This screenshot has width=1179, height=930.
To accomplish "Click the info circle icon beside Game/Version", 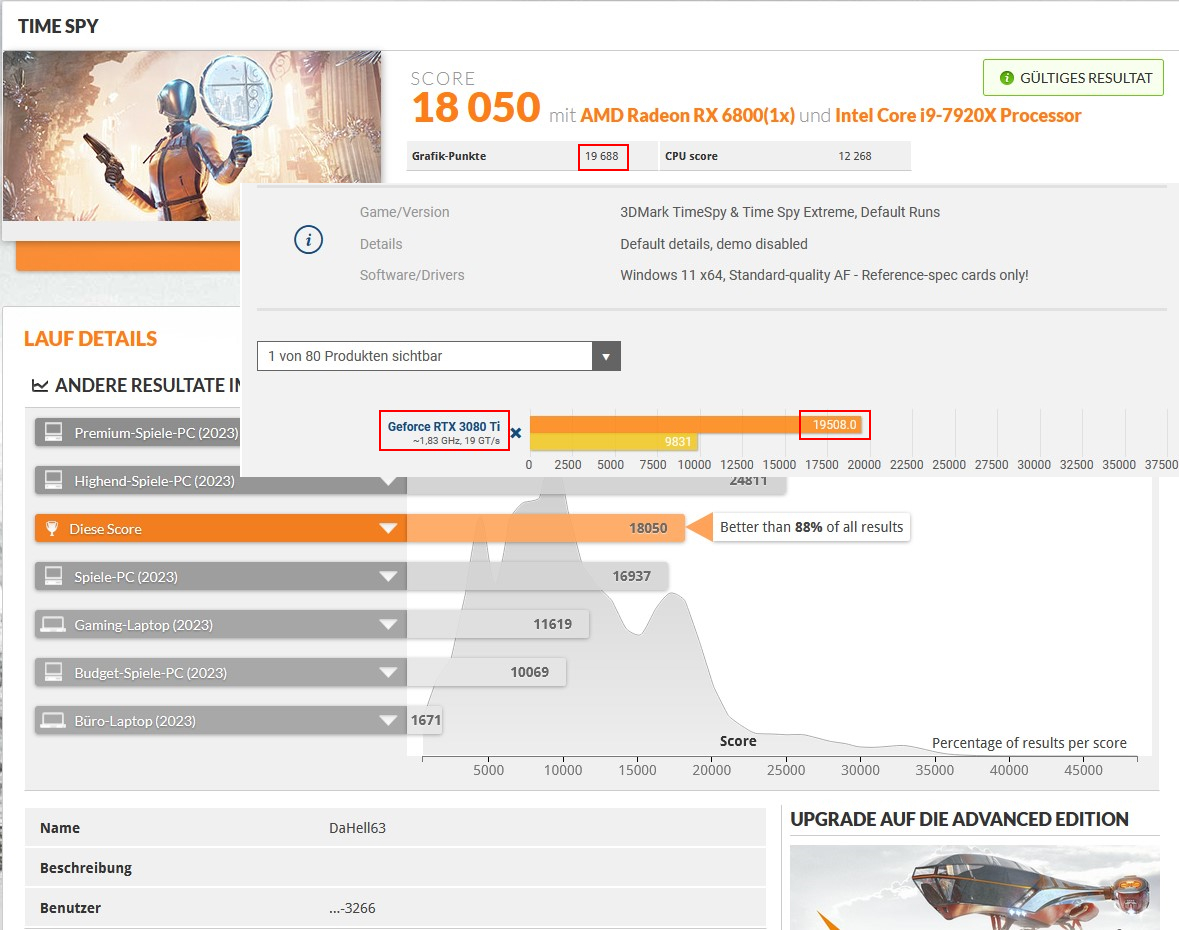I will click(x=308, y=240).
